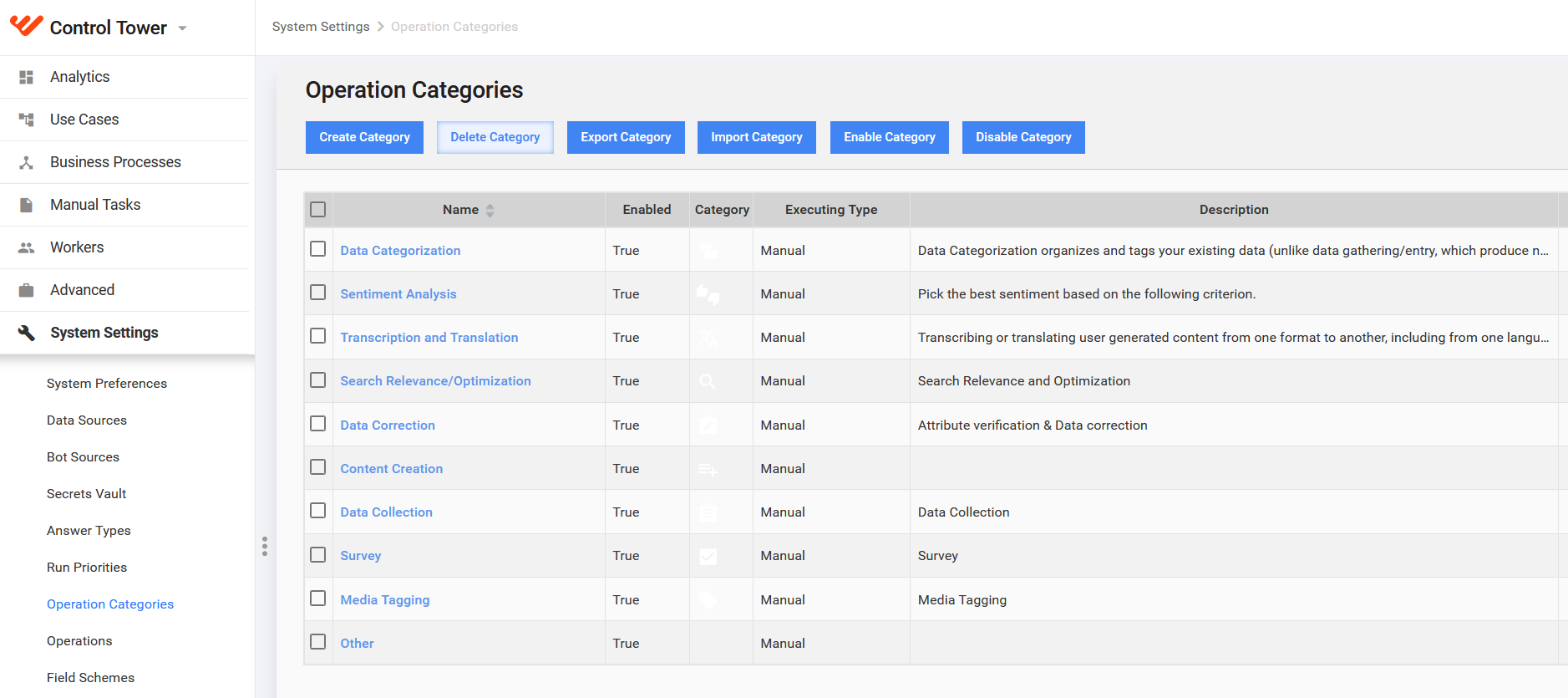
Task: Go to Data Sources settings
Action: pyautogui.click(x=87, y=420)
